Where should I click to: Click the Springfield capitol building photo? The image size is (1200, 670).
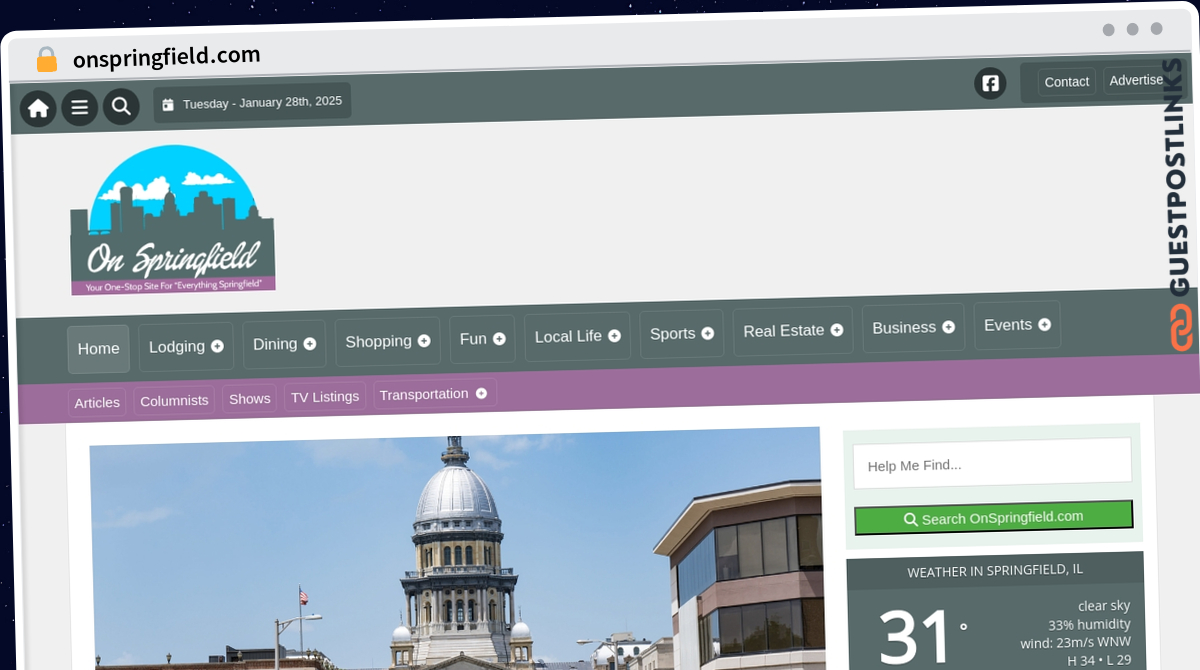[455, 548]
